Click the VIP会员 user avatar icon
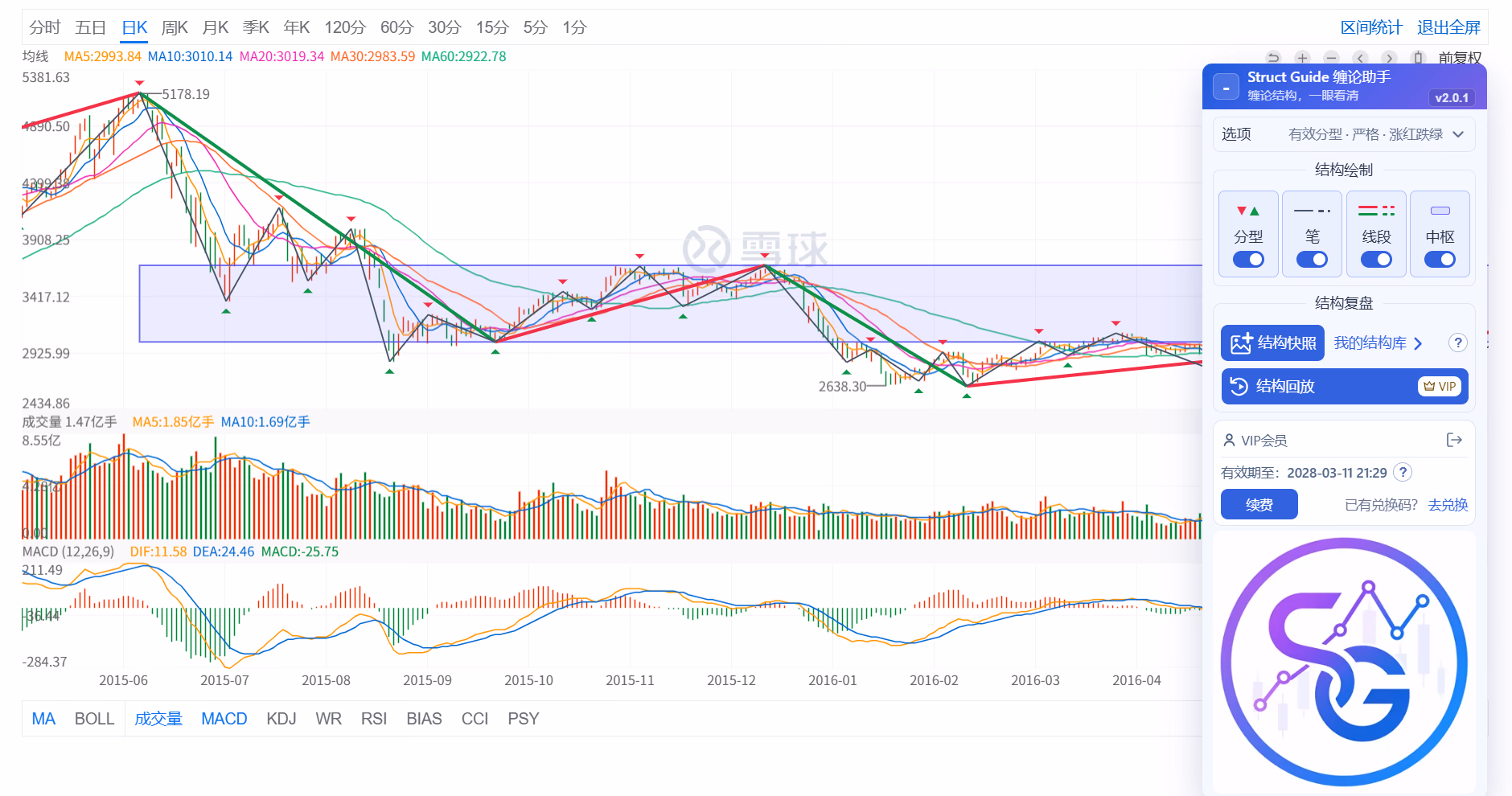This screenshot has width=1512, height=796. point(1229,440)
